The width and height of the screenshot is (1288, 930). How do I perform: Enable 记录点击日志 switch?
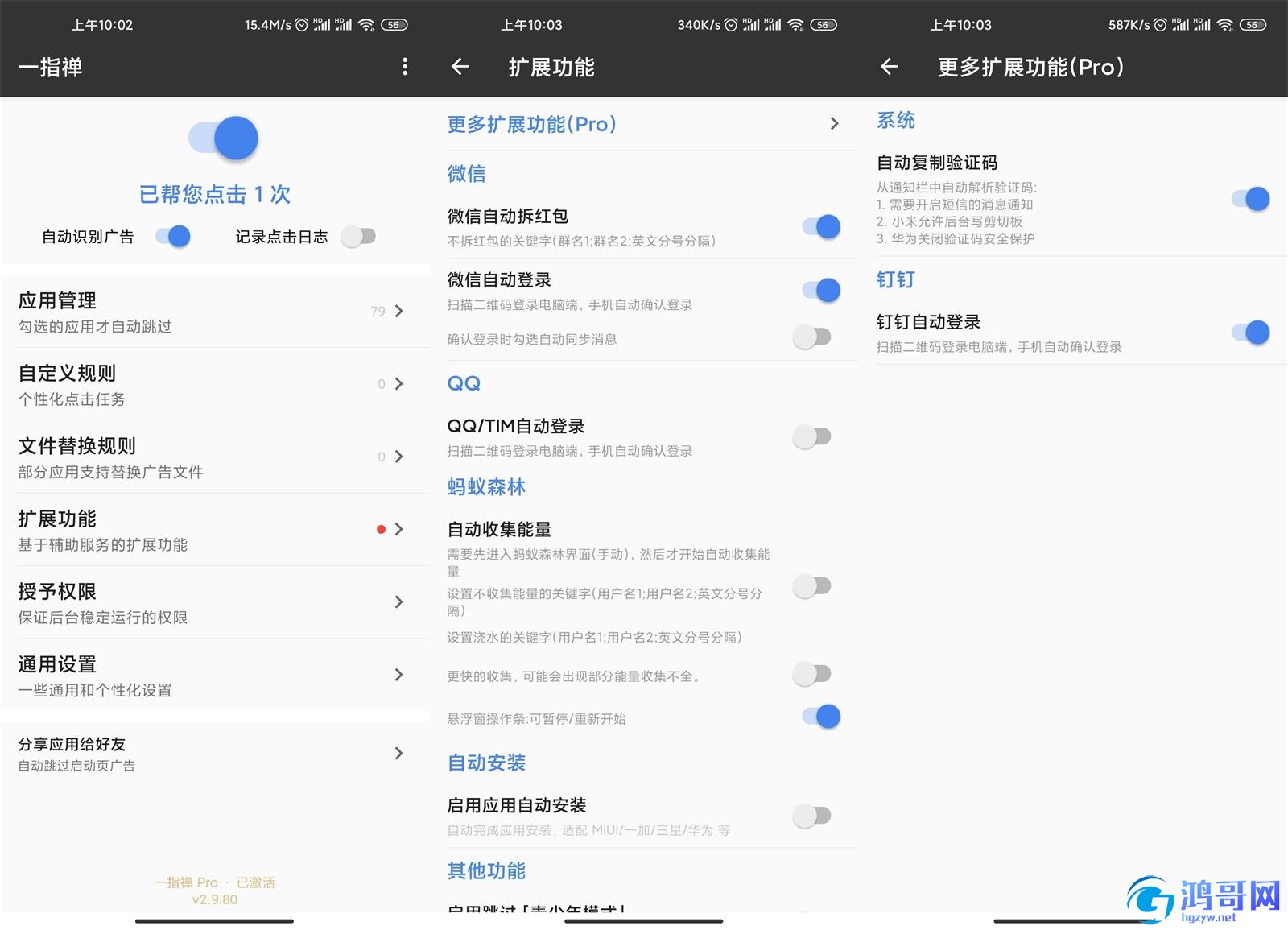tap(358, 236)
